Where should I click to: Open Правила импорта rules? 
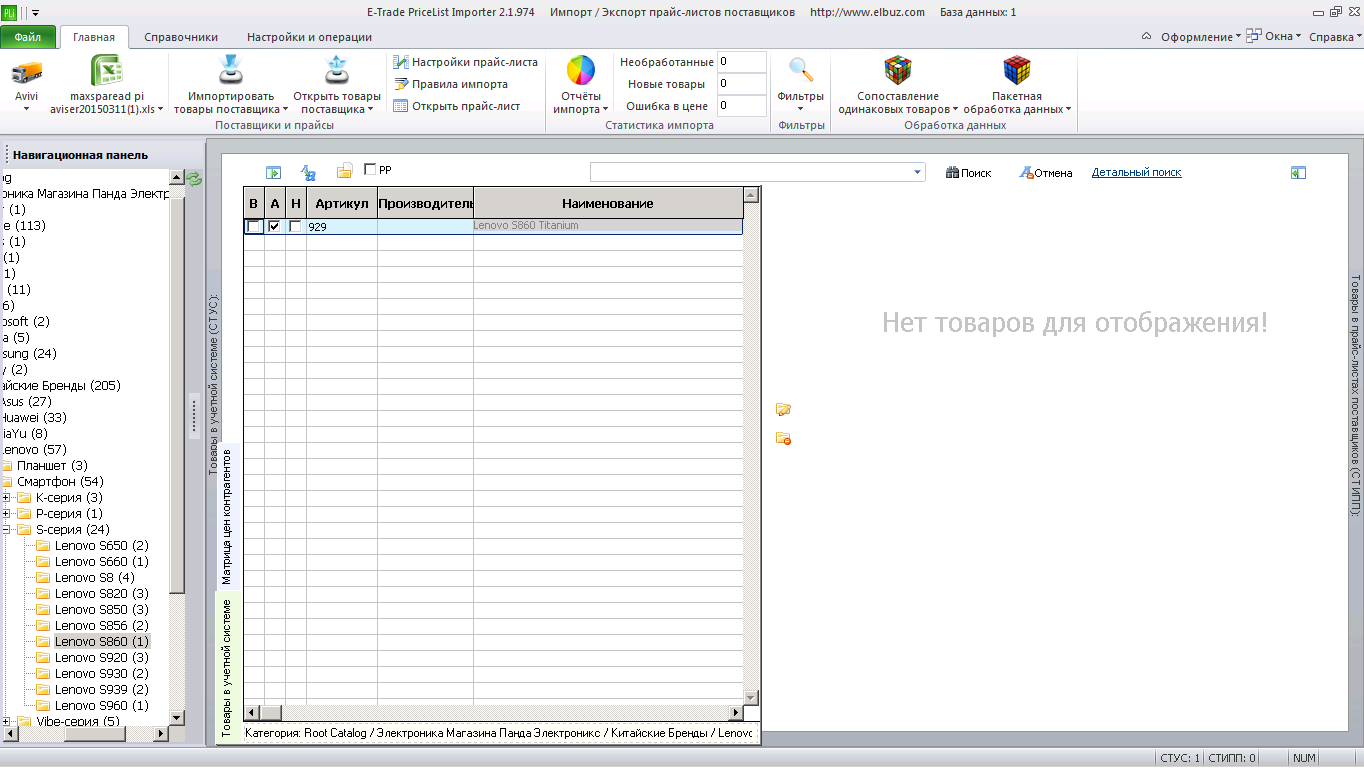click(450, 84)
